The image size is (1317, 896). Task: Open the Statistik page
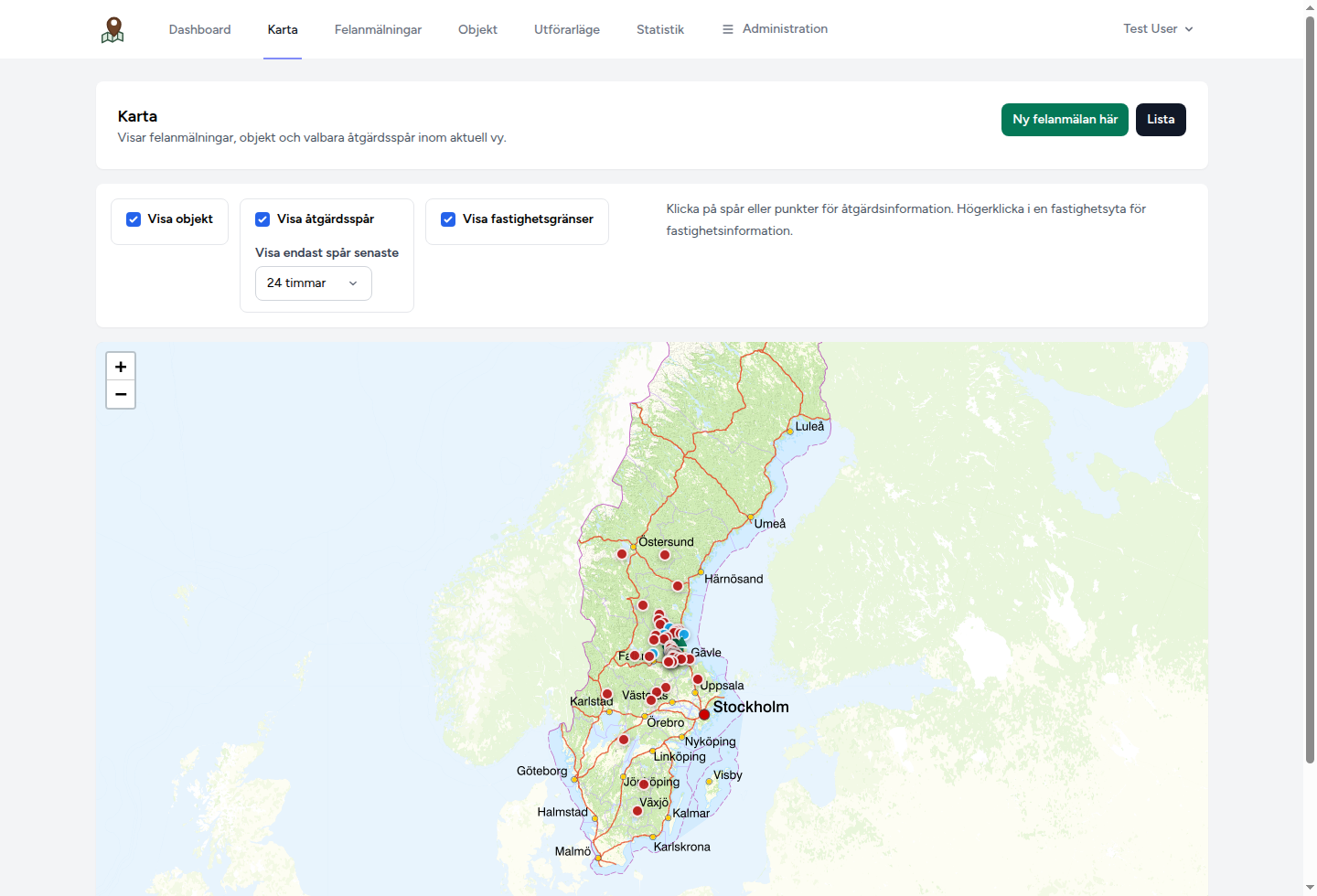(660, 29)
